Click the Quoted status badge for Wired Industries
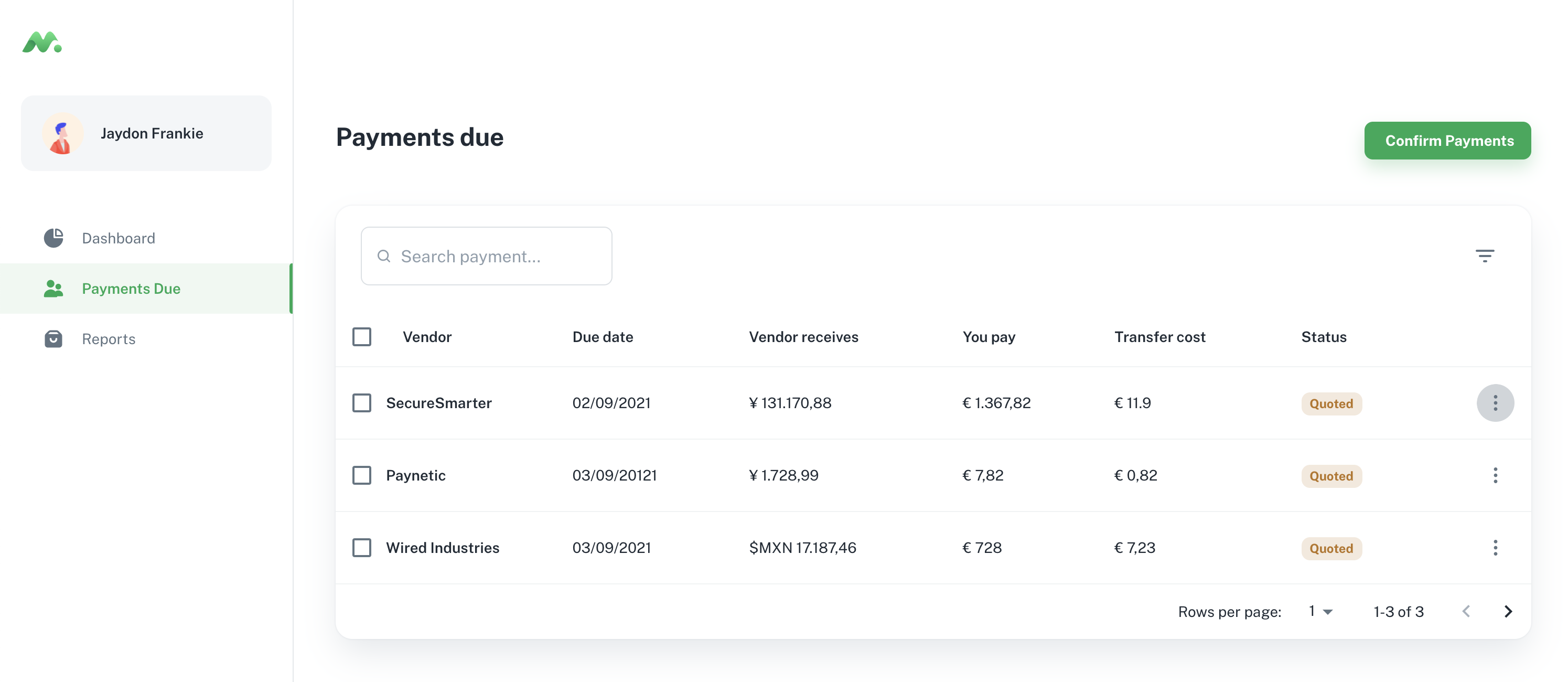This screenshot has height=682, width=1568. tap(1331, 548)
